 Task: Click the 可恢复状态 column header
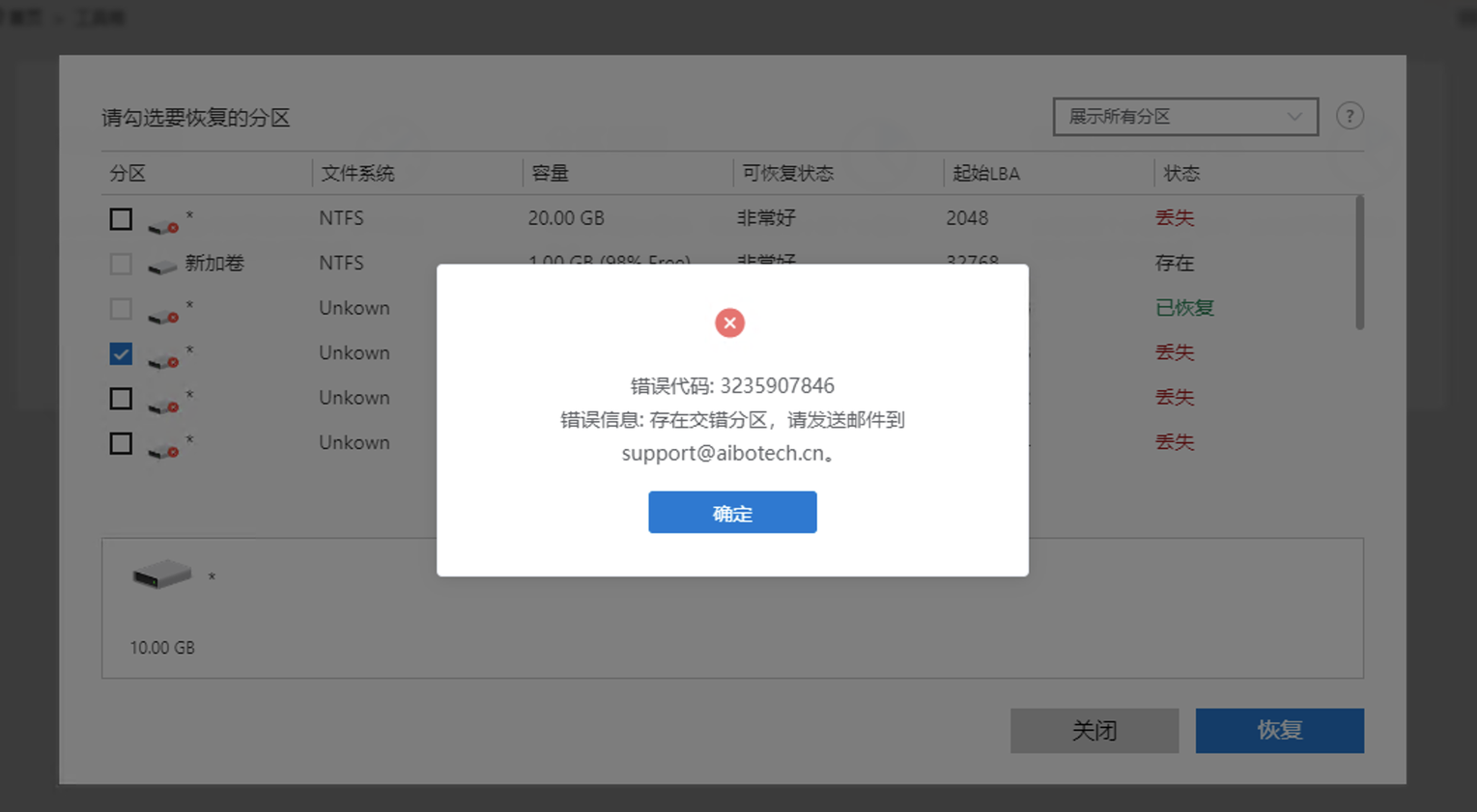pos(787,174)
